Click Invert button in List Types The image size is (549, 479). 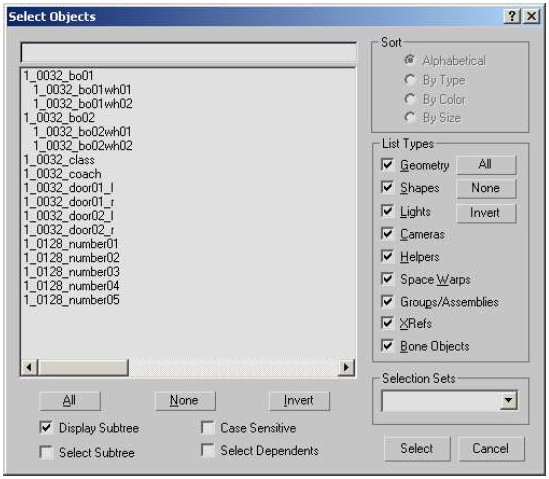point(486,213)
